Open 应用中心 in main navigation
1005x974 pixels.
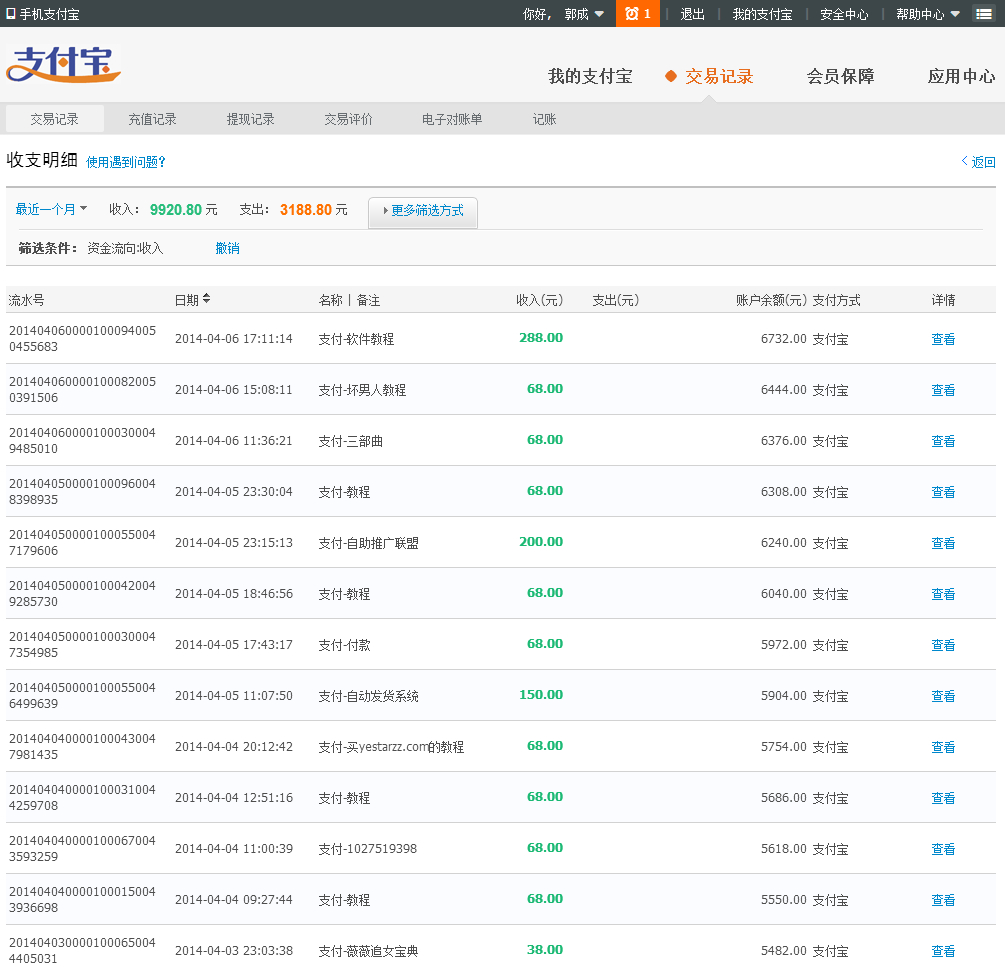961,76
